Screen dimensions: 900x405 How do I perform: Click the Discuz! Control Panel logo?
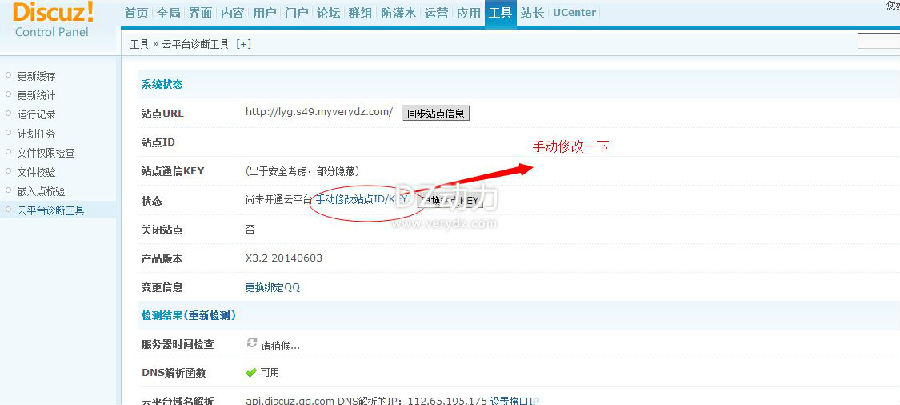point(53,18)
